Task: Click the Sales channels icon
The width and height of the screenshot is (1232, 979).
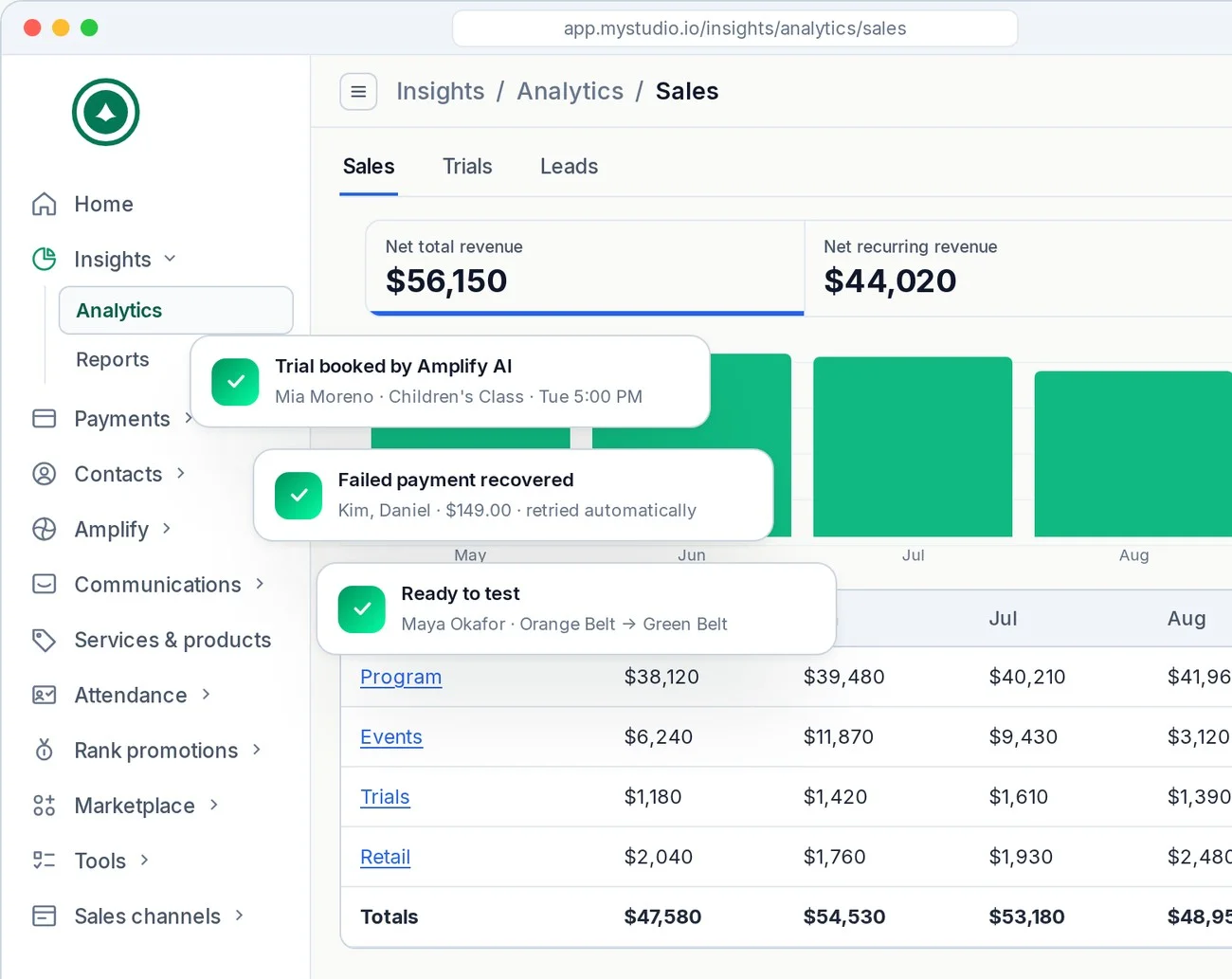Action: pyautogui.click(x=45, y=916)
